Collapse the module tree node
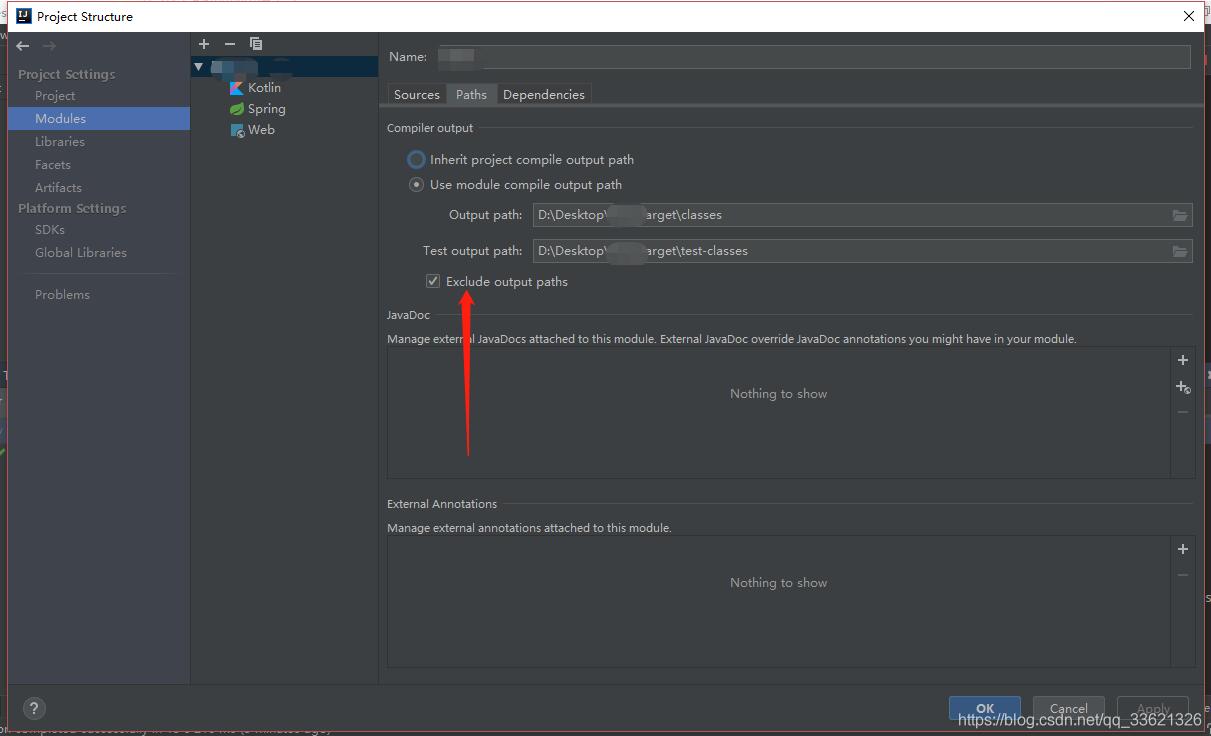The image size is (1211, 736). [199, 67]
